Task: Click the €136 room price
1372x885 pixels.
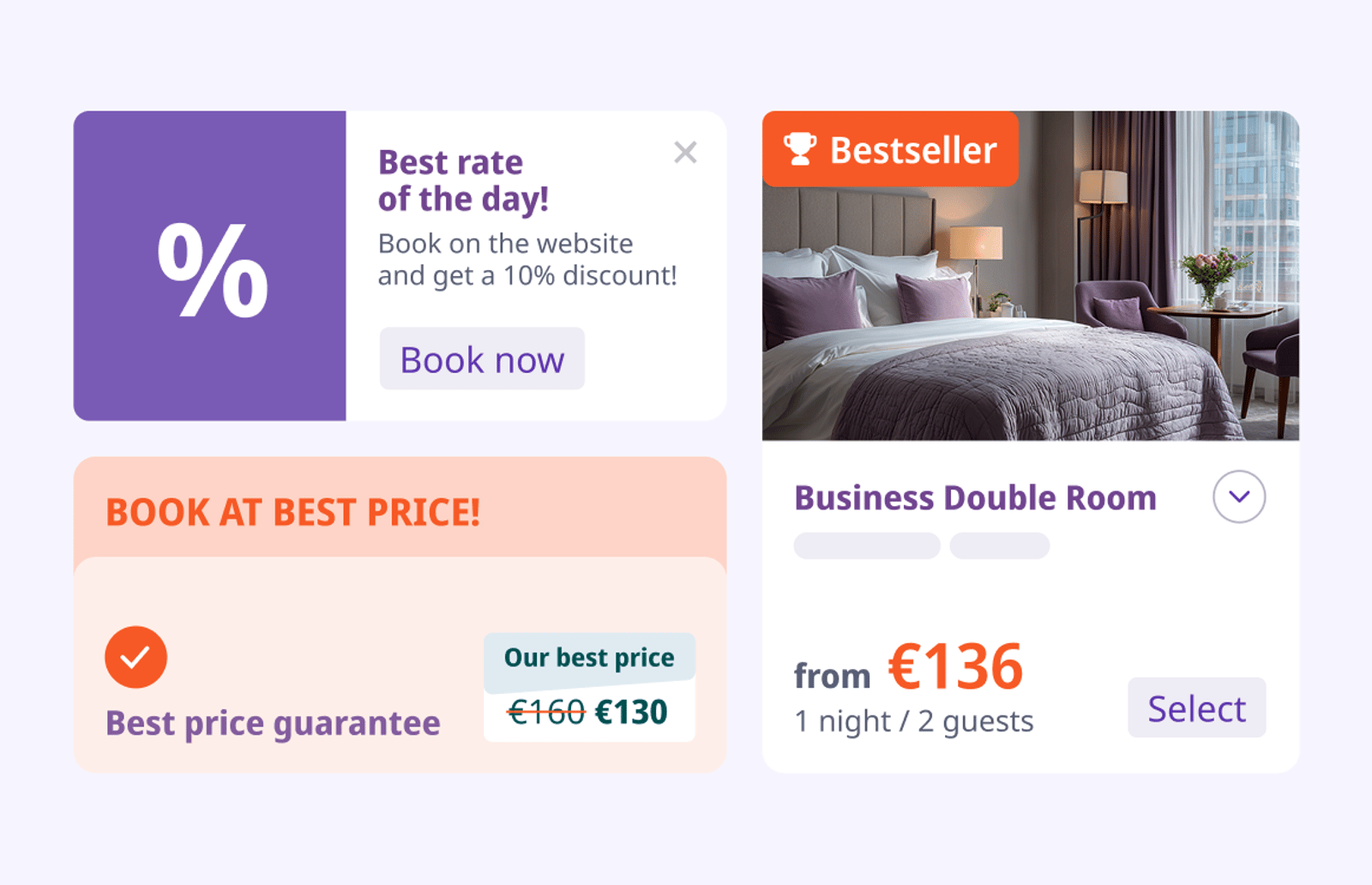Action: tap(955, 666)
